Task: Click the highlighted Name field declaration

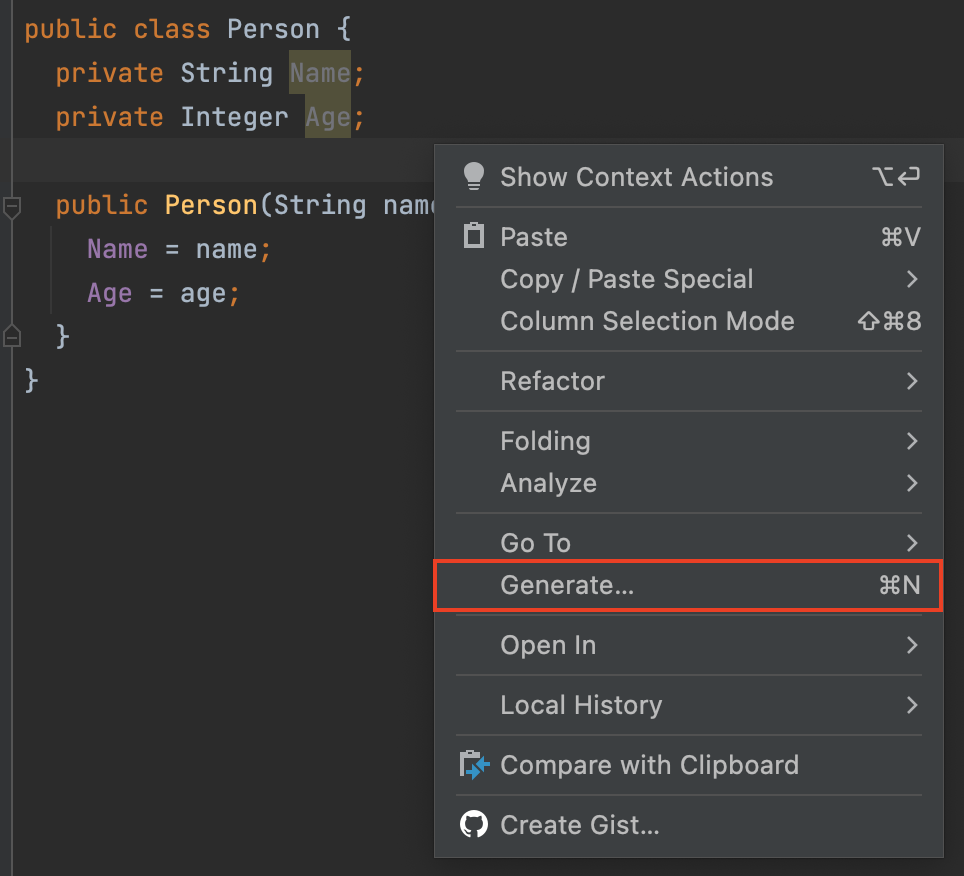Action: click(x=319, y=73)
